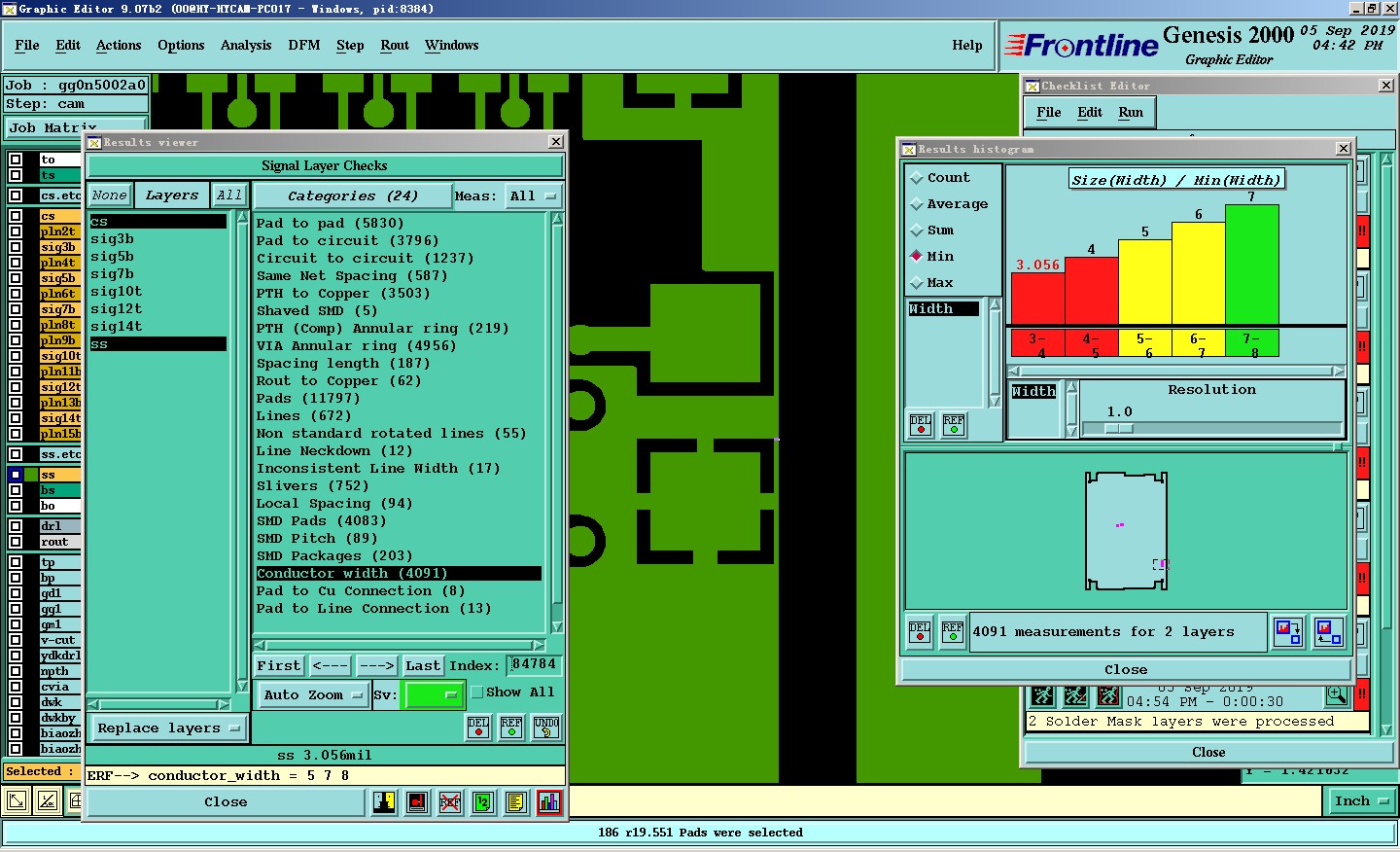
Task: Click the Index input field
Action: click(x=536, y=665)
